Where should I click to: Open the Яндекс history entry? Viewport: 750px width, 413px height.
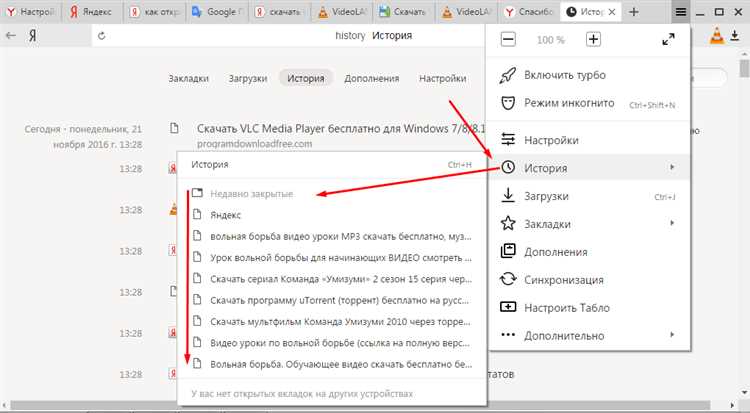(226, 215)
